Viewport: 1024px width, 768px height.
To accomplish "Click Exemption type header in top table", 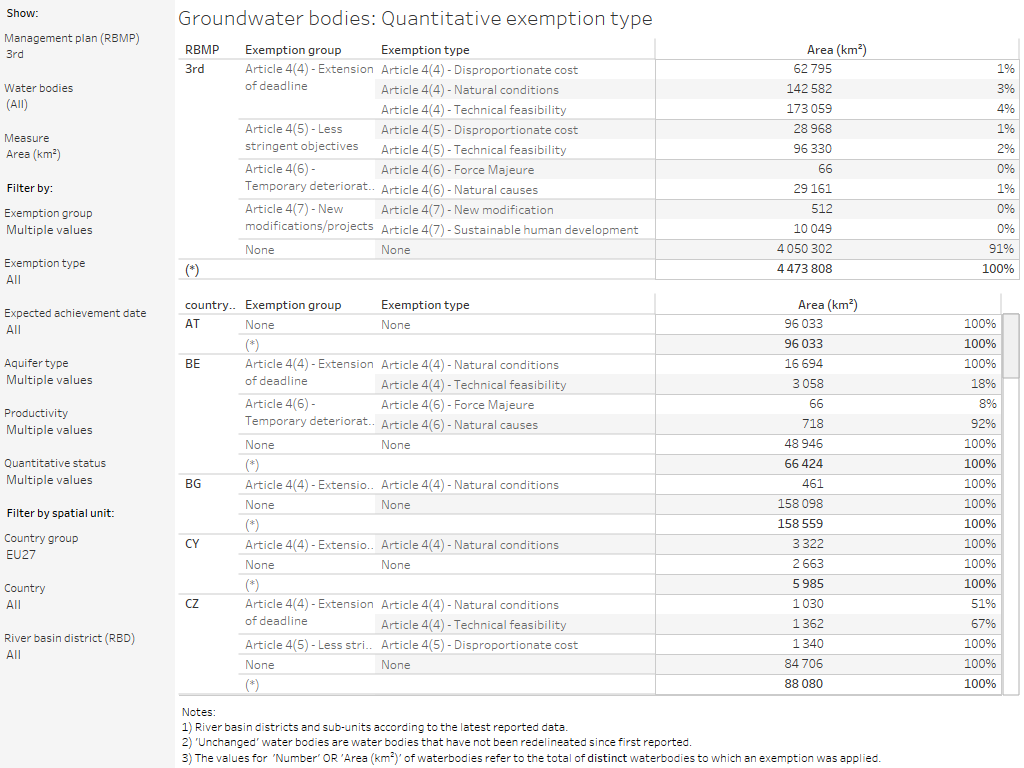I will click(425, 50).
